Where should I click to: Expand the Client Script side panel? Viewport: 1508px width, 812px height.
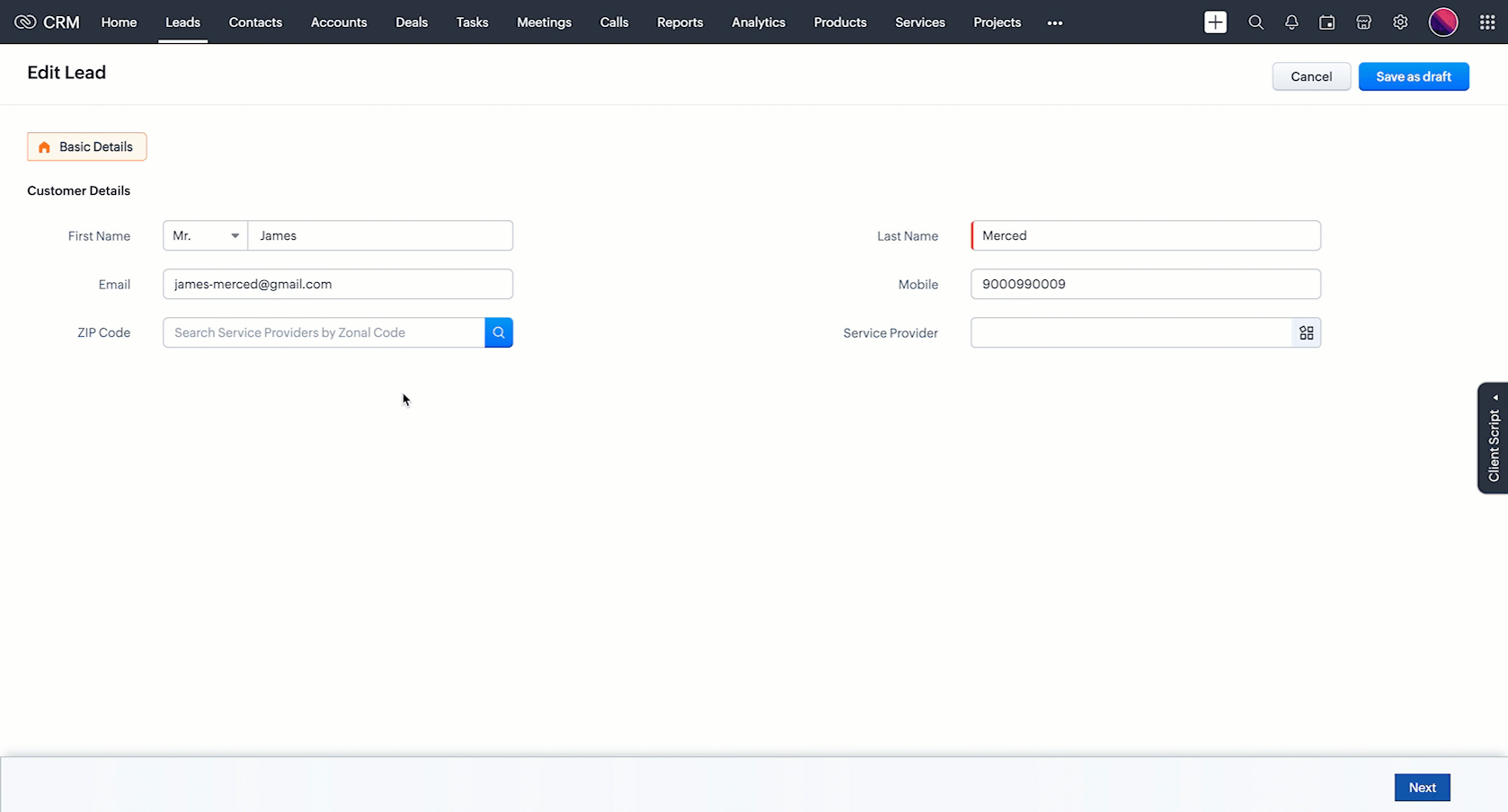1493,438
